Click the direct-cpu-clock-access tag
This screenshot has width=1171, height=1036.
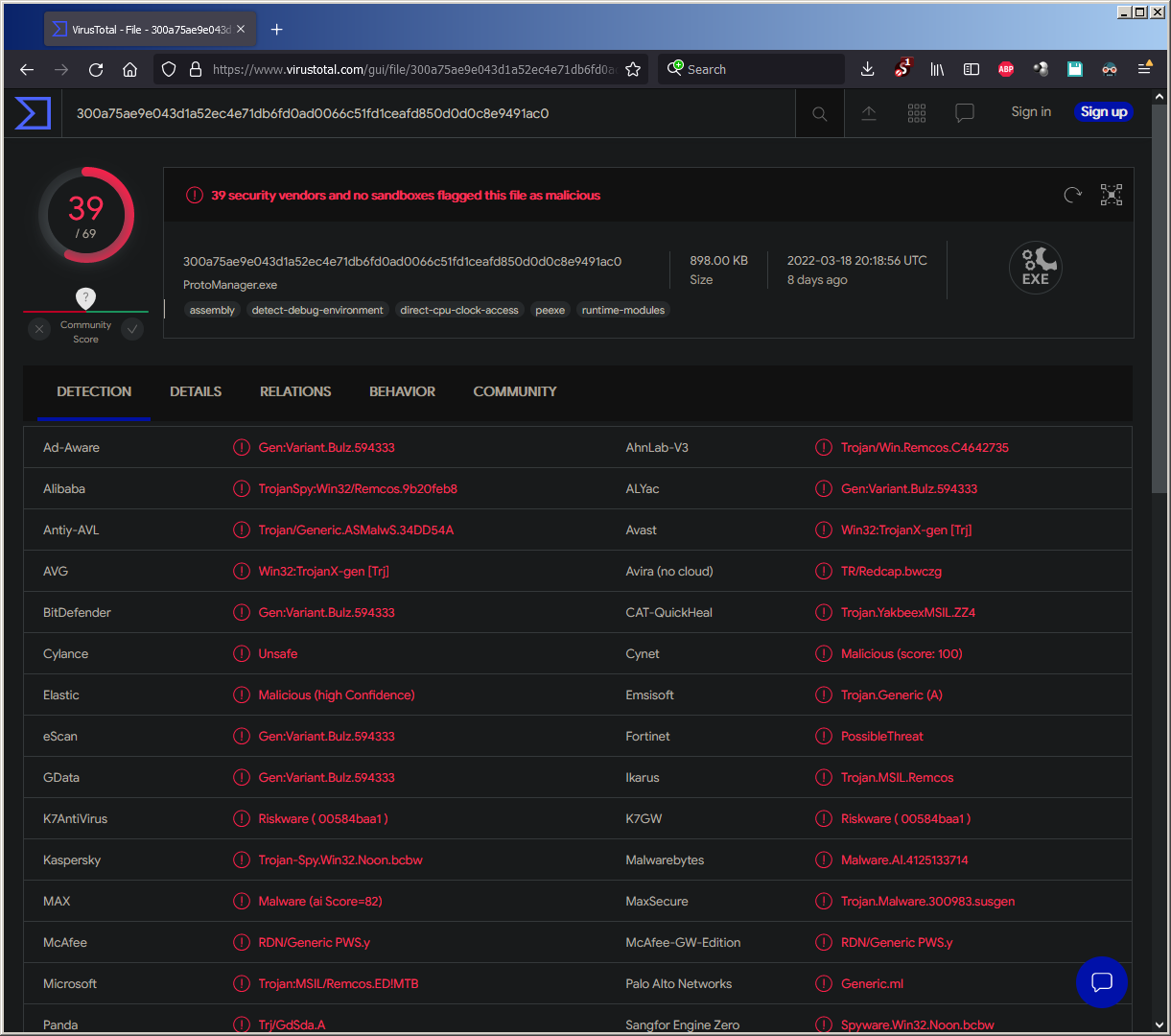459,310
